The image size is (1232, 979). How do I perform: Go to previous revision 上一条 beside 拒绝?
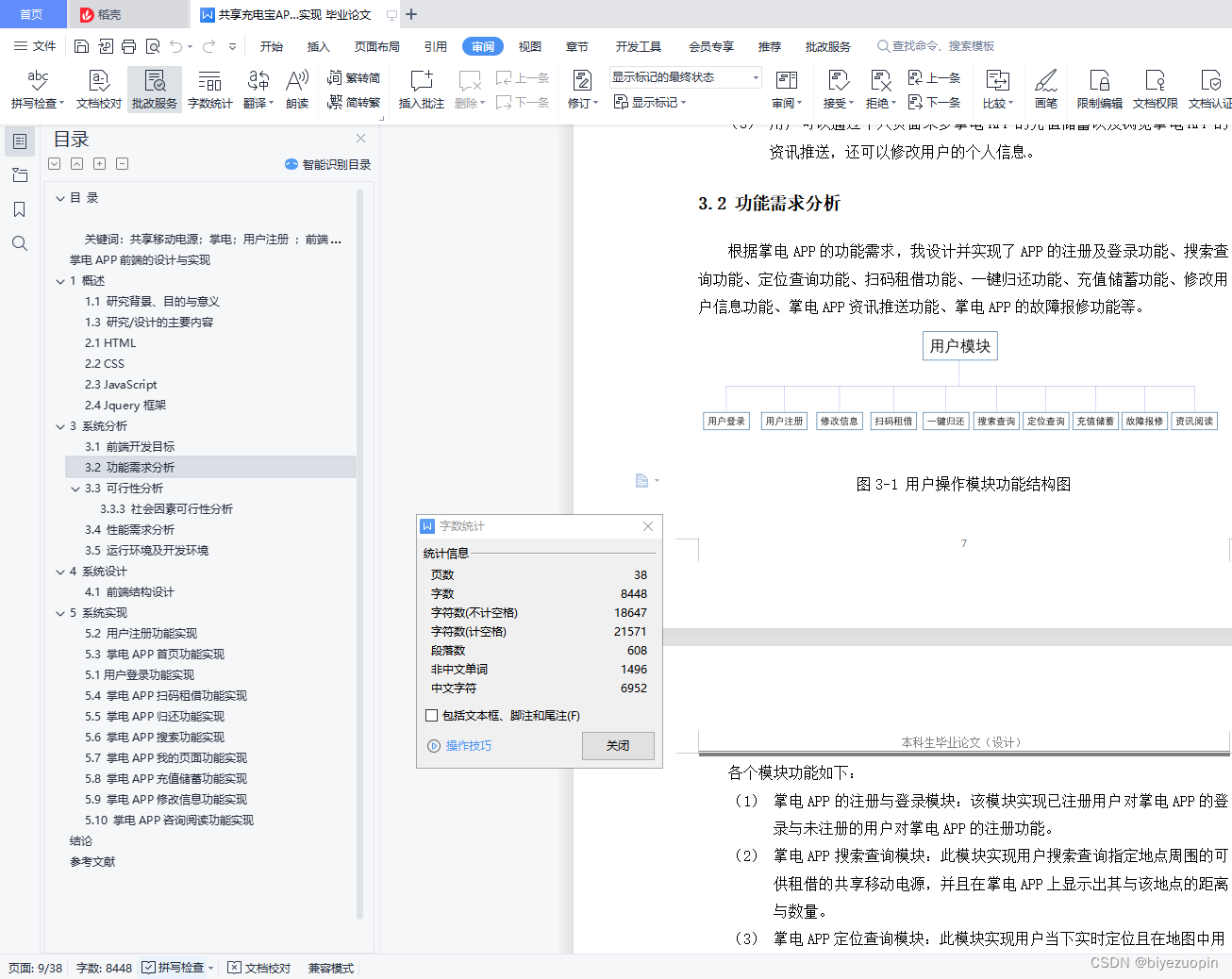coord(934,78)
